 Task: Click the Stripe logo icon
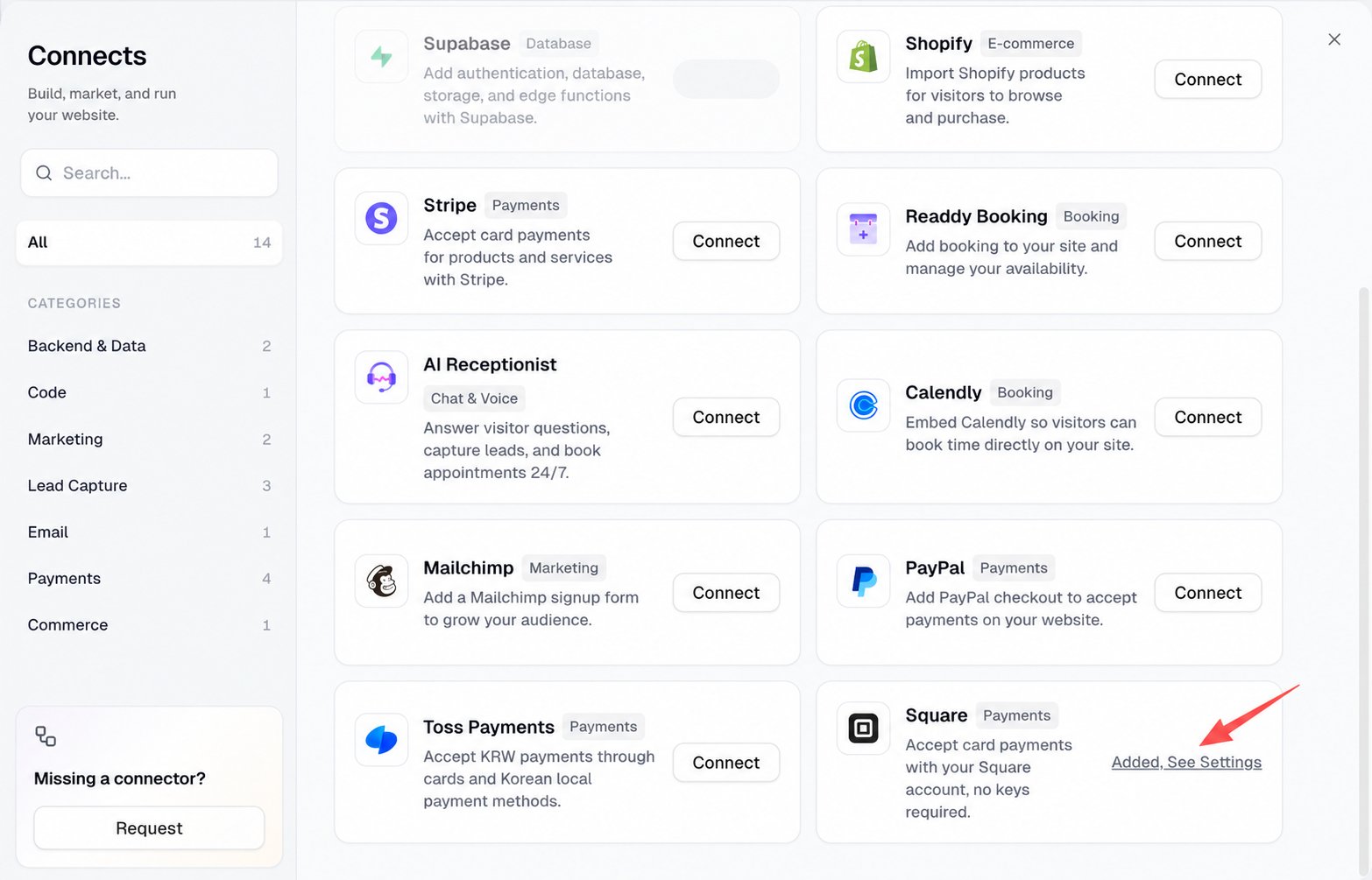tap(381, 218)
